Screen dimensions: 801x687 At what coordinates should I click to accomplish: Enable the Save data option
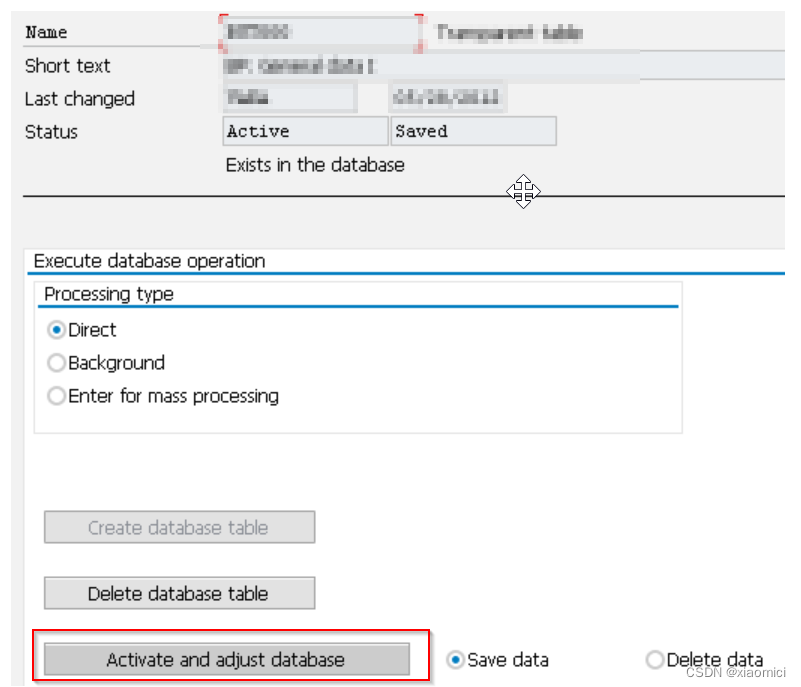pyautogui.click(x=457, y=660)
